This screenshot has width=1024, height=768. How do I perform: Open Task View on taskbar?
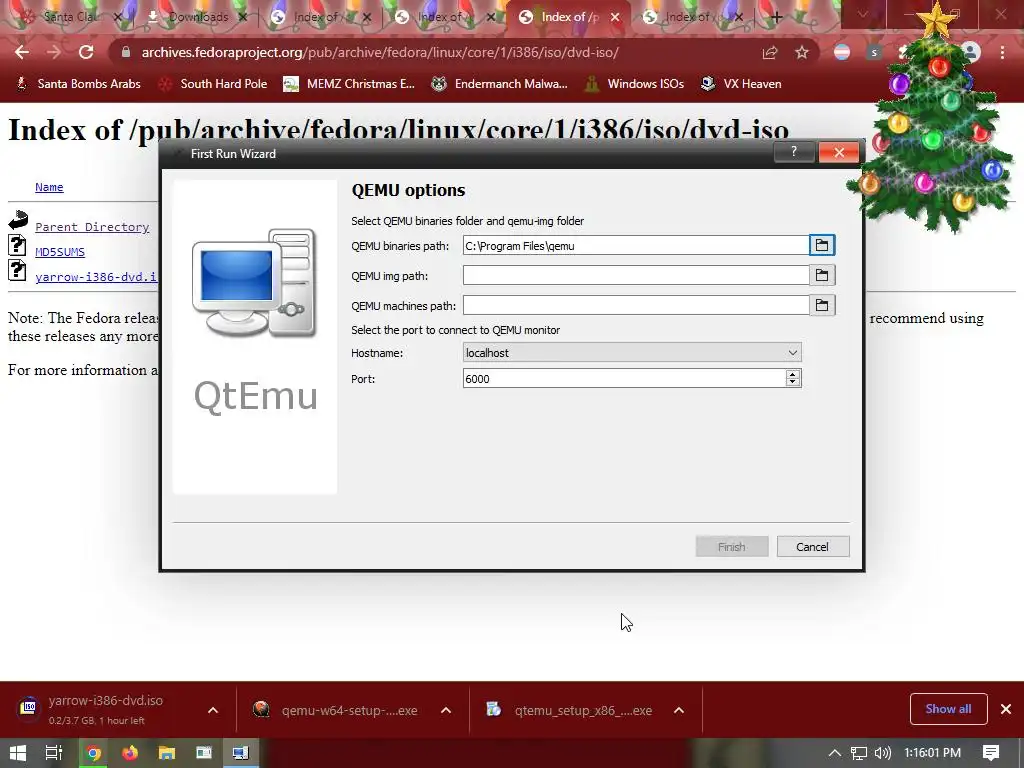tap(54, 753)
